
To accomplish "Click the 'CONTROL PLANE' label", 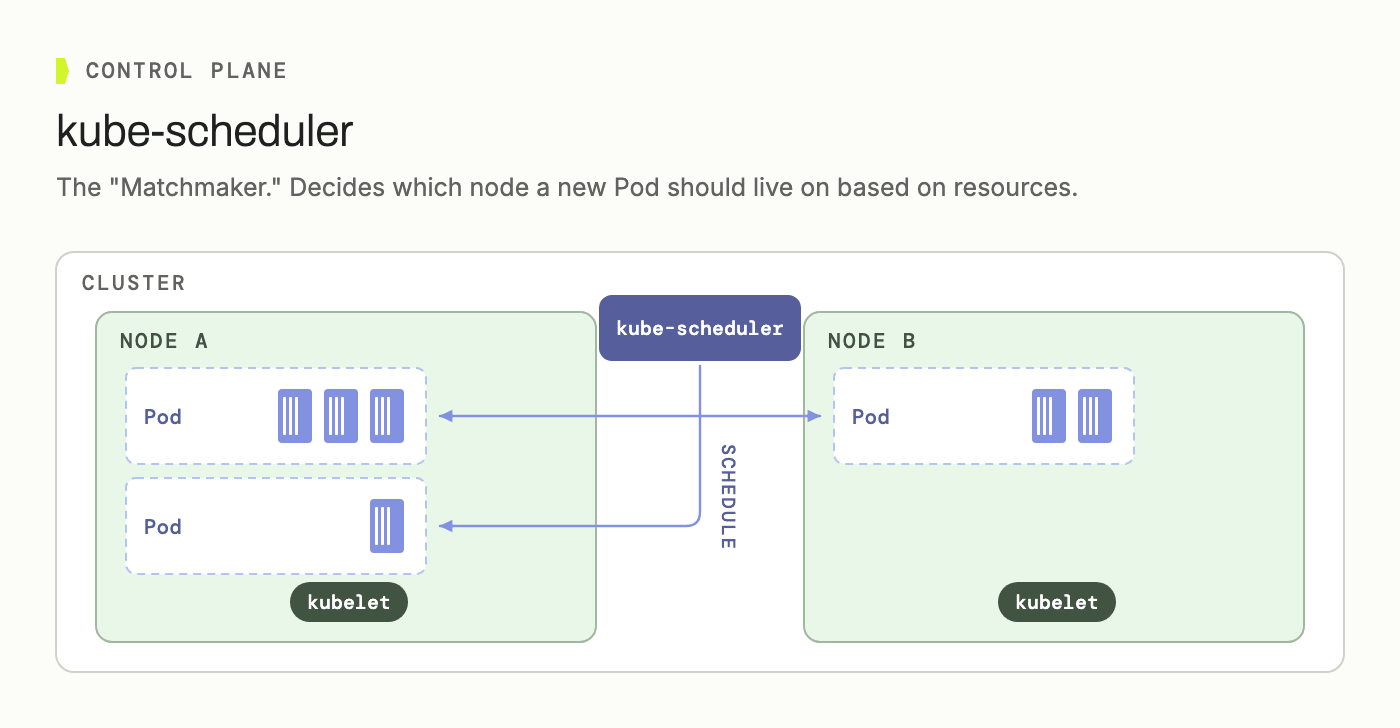I will click(x=186, y=71).
